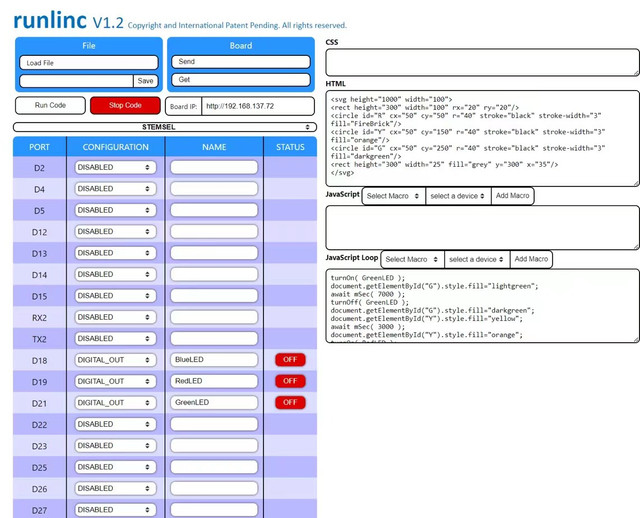Click the Run Code button
The image size is (640, 518).
[50, 105]
